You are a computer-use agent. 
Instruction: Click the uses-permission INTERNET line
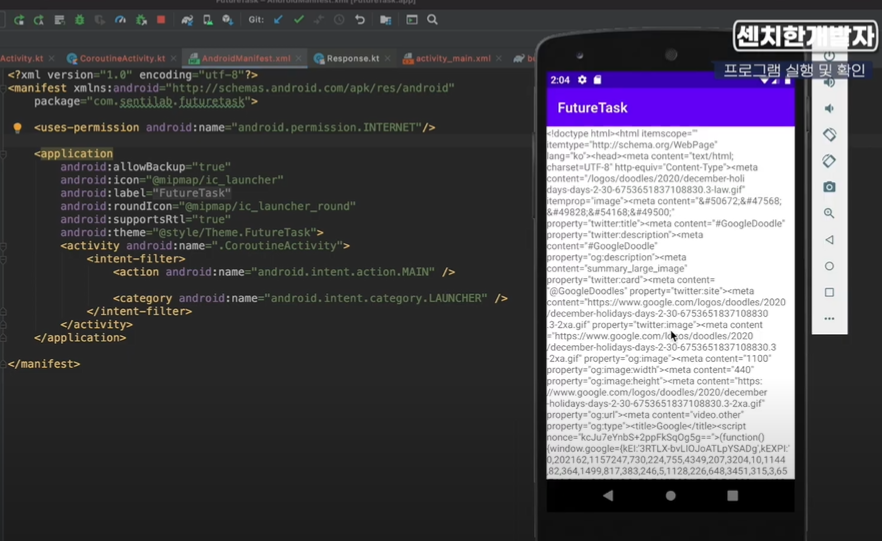235,128
